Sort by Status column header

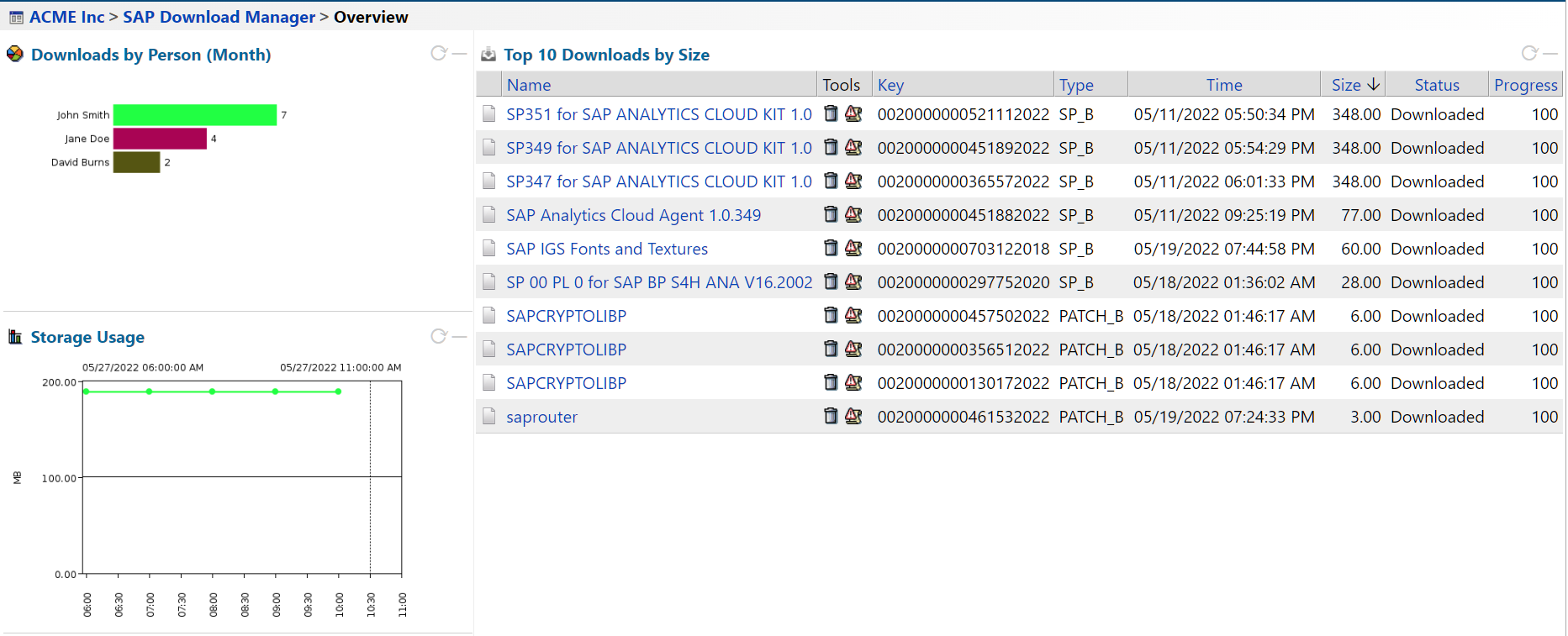(x=1437, y=85)
